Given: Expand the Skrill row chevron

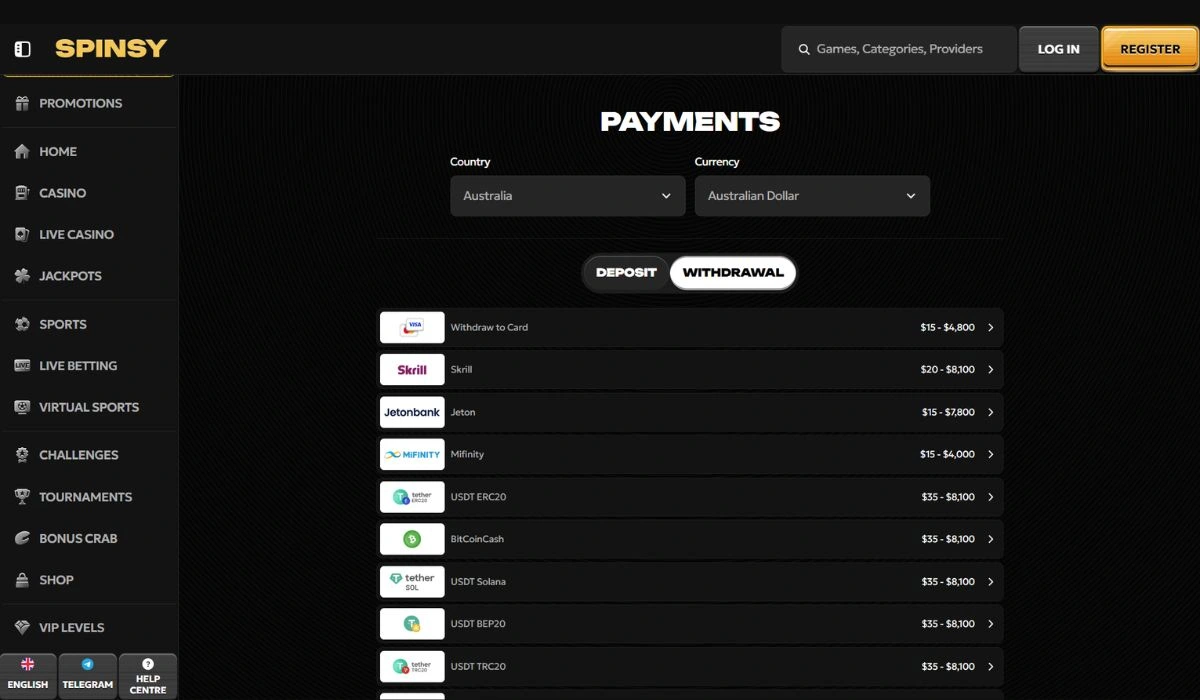Looking at the screenshot, I should click(x=990, y=370).
